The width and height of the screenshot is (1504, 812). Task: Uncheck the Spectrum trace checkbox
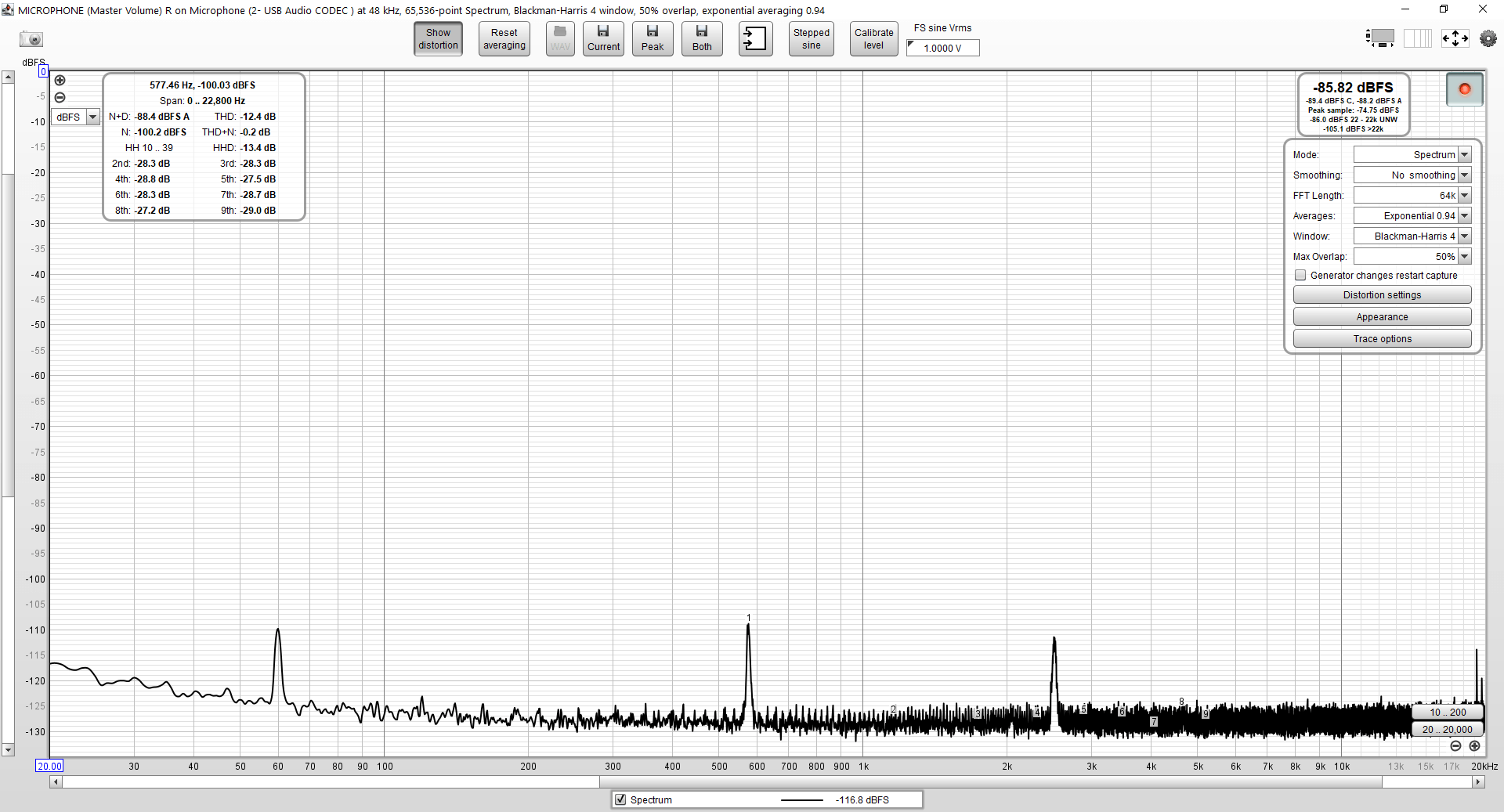pyautogui.click(x=620, y=799)
